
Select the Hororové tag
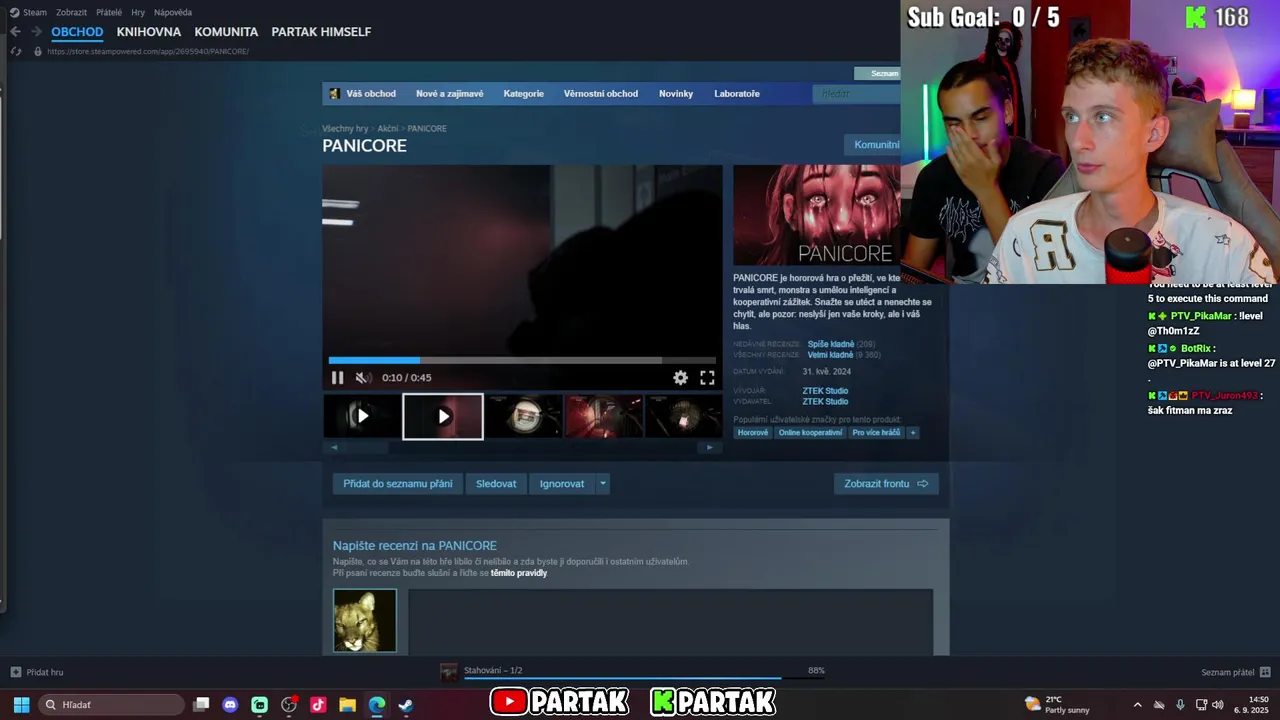coord(753,433)
